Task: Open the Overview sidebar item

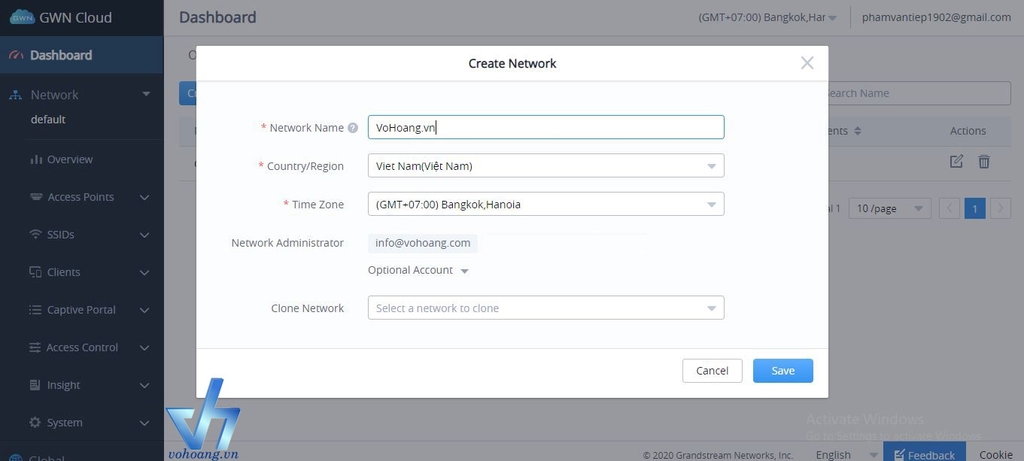Action: click(69, 159)
